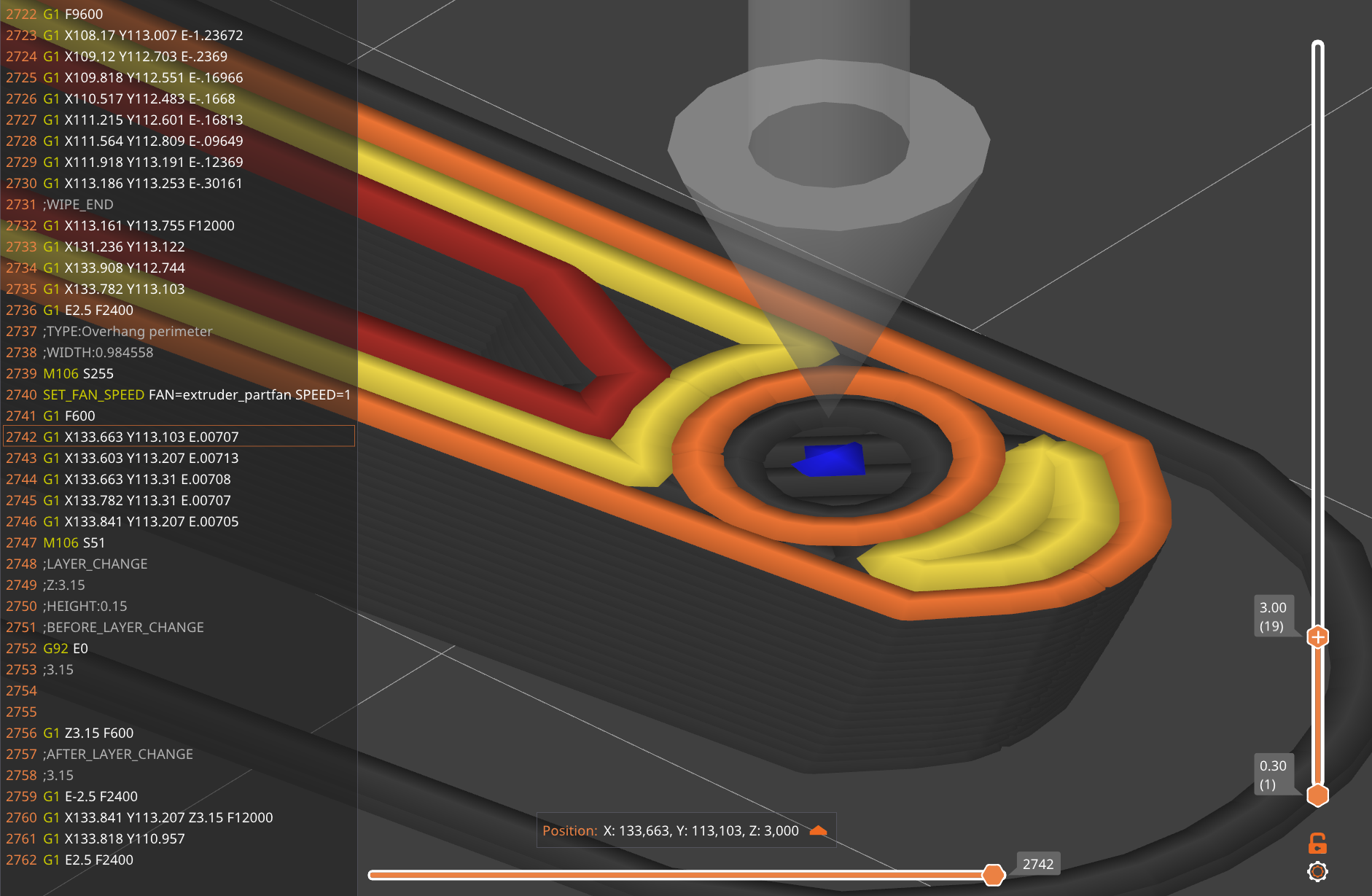Click the ';TYPE:Overhang perimeter' comment line

pyautogui.click(x=128, y=331)
